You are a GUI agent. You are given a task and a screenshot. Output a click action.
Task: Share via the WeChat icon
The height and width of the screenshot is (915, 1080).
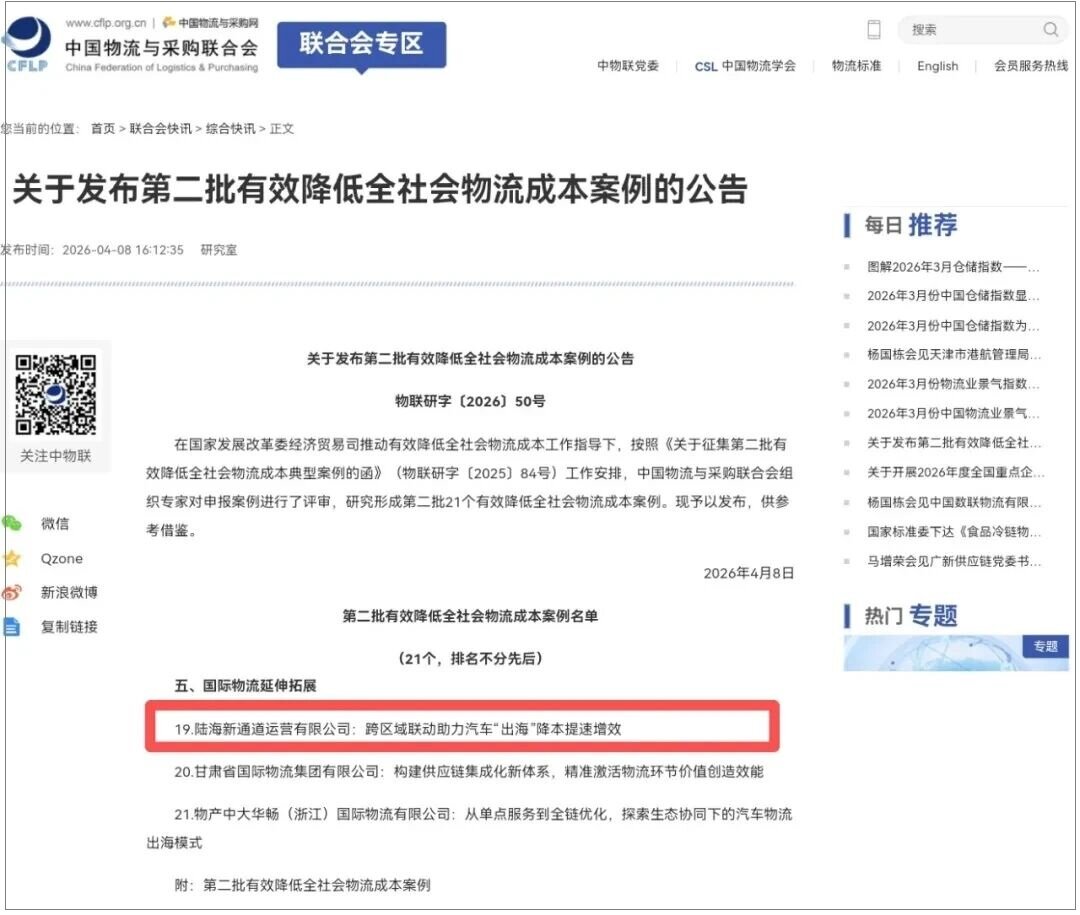[x=12, y=524]
